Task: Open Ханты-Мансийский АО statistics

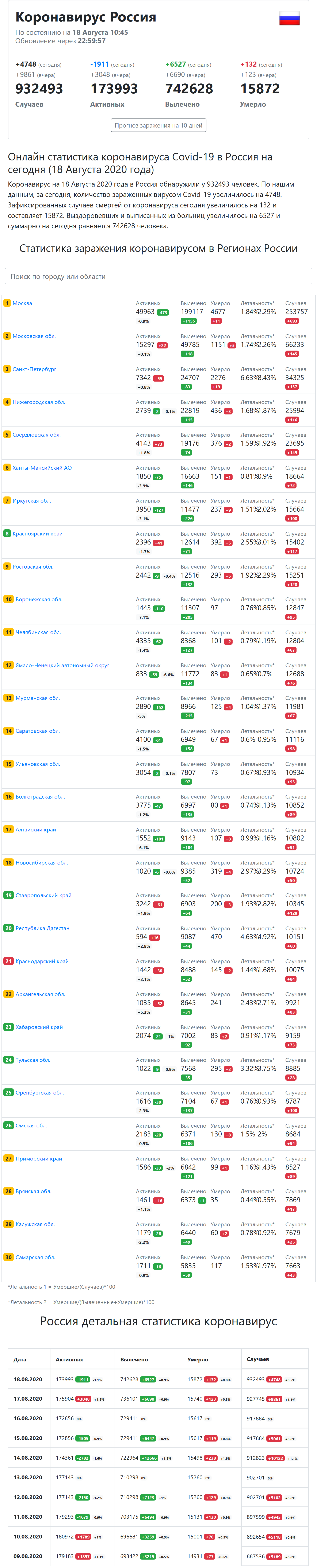Action: pos(42,468)
